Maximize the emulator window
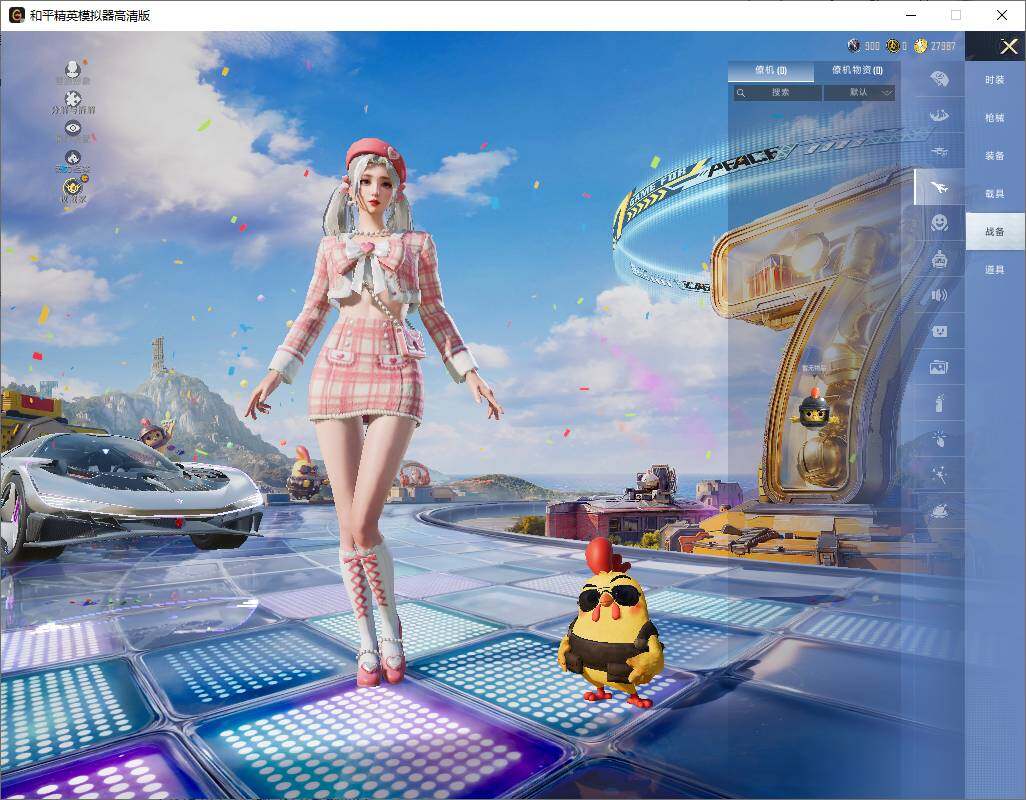The width and height of the screenshot is (1026, 800). (956, 15)
